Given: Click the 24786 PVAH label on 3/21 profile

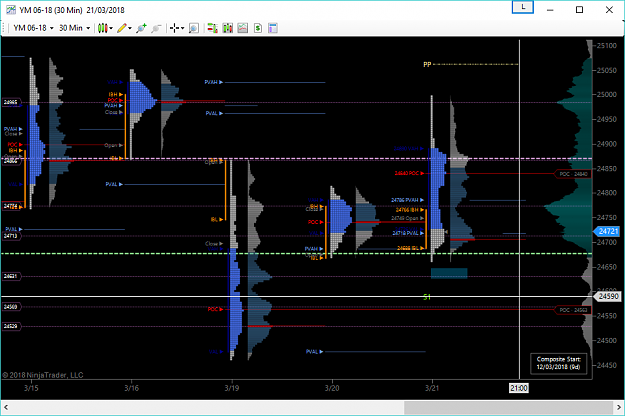Looking at the screenshot, I should point(405,200).
